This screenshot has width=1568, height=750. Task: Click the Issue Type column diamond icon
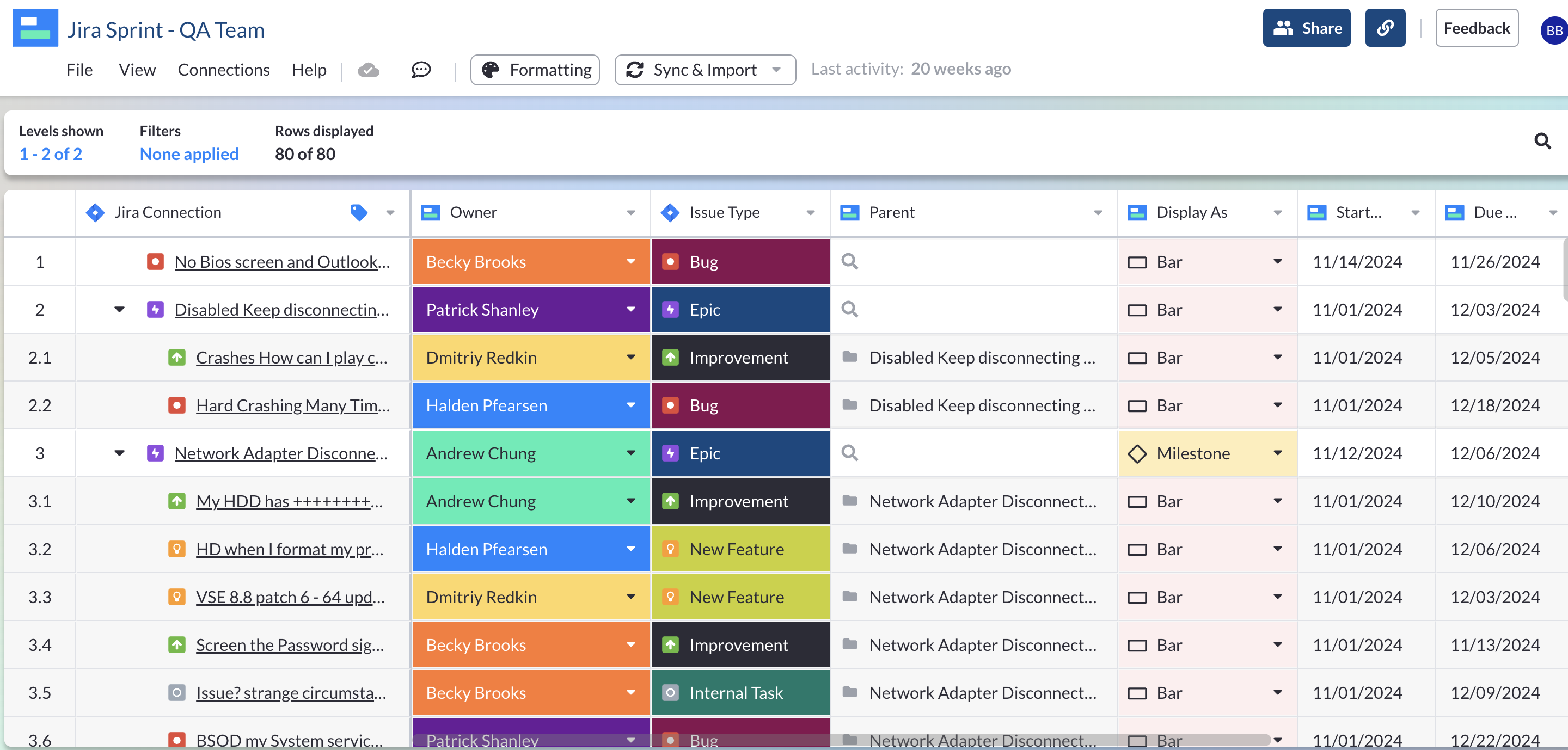[670, 212]
